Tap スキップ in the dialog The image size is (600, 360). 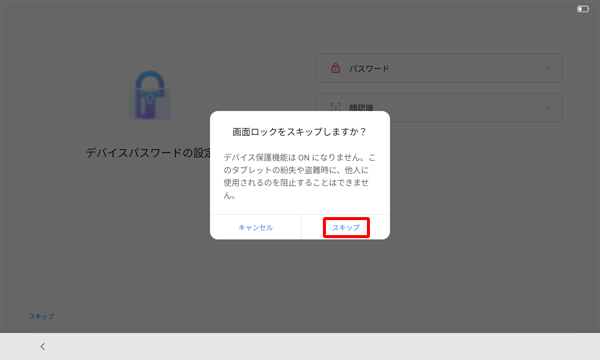click(346, 228)
